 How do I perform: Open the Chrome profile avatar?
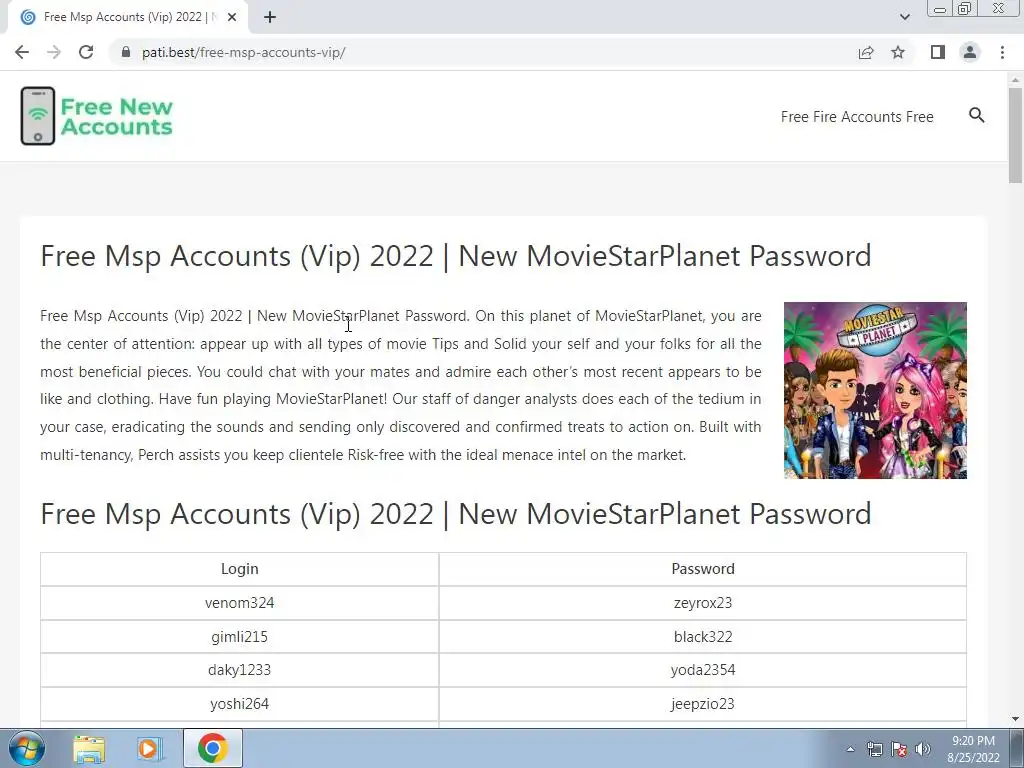point(970,52)
